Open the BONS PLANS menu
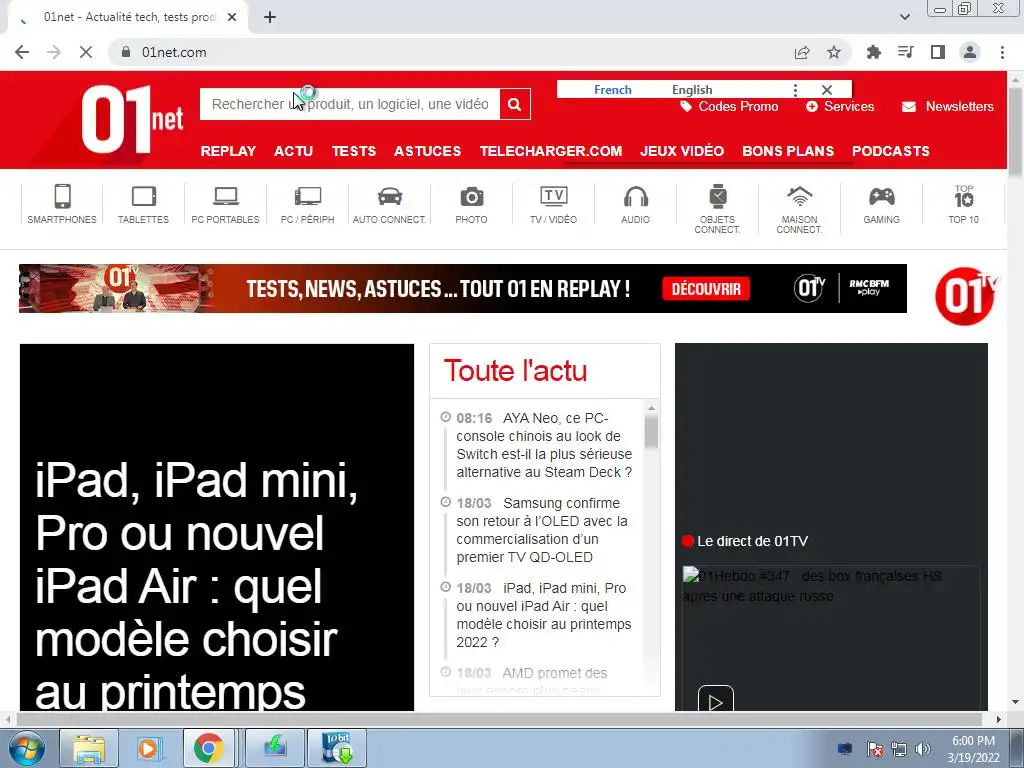The width and height of the screenshot is (1024, 768). click(x=788, y=151)
